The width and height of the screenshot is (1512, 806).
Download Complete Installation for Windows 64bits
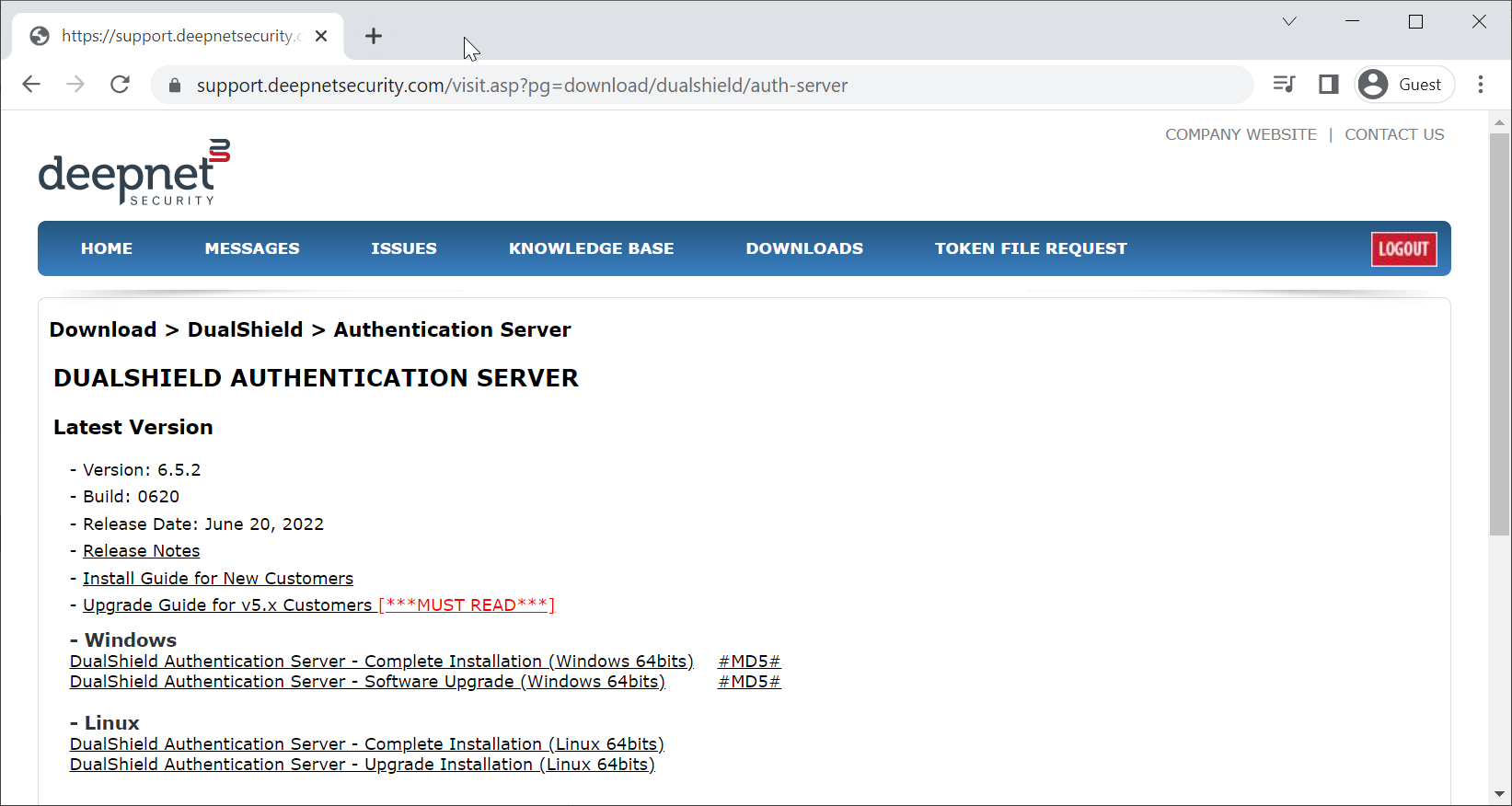[x=381, y=662]
